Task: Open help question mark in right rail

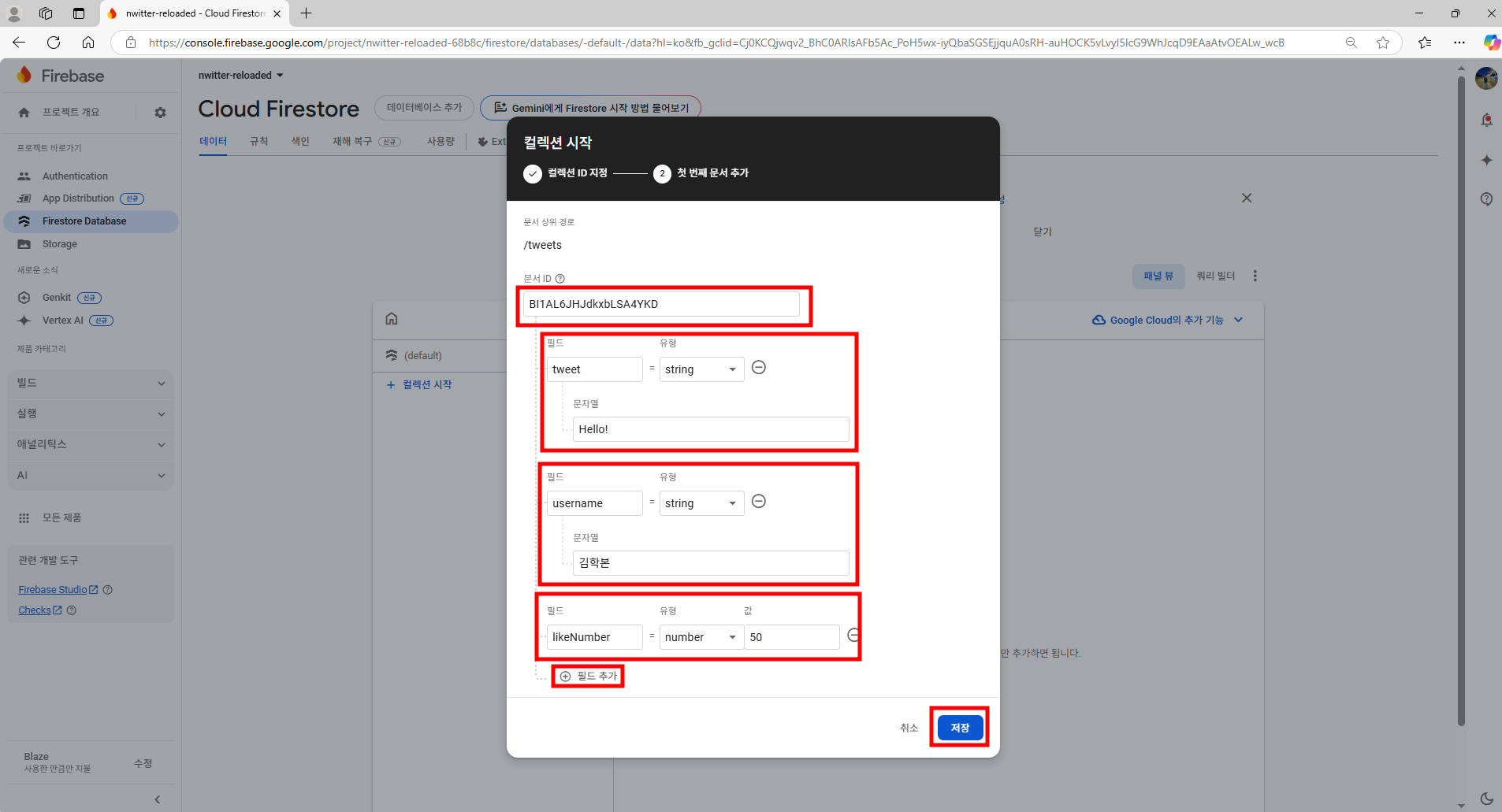Action: (1486, 199)
